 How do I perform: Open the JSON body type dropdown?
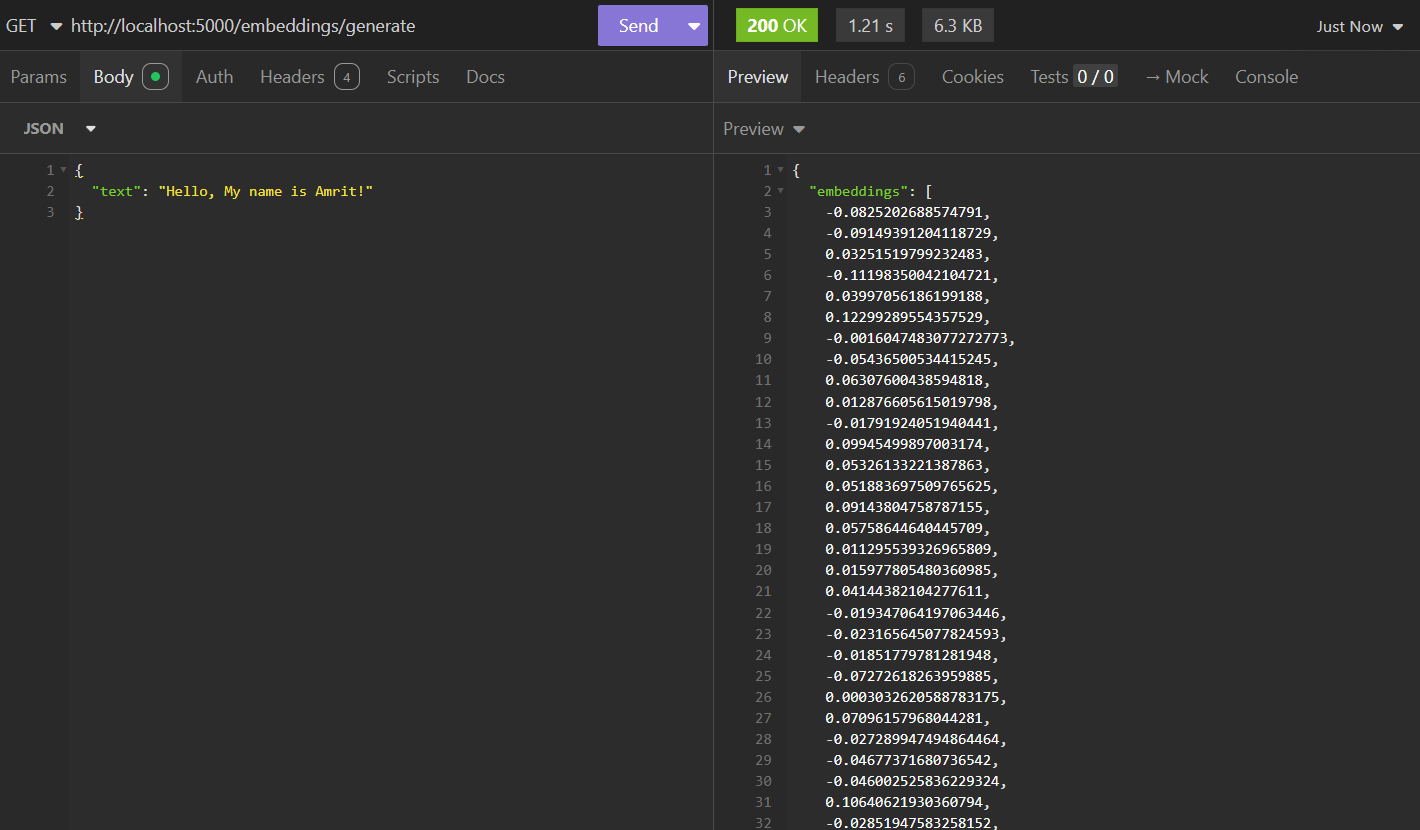(60, 129)
